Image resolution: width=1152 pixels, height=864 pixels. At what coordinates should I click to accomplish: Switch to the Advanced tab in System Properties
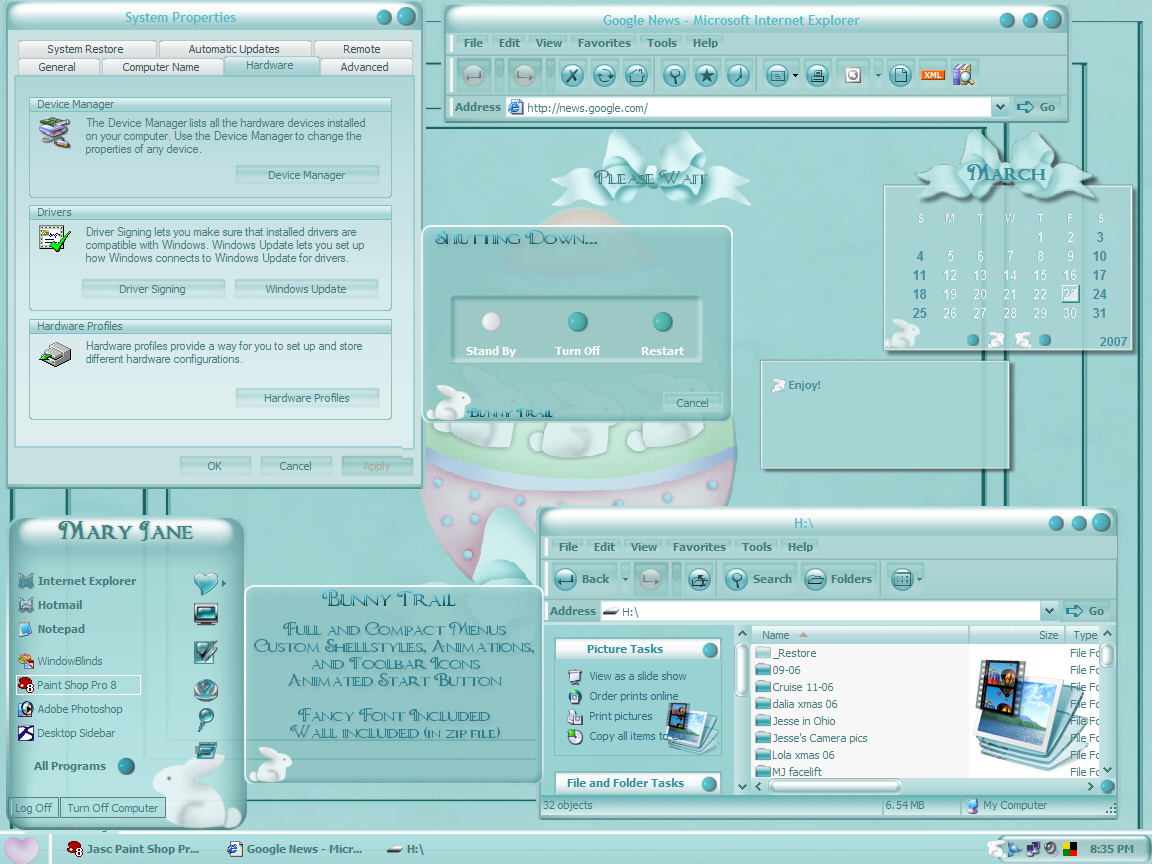(364, 67)
